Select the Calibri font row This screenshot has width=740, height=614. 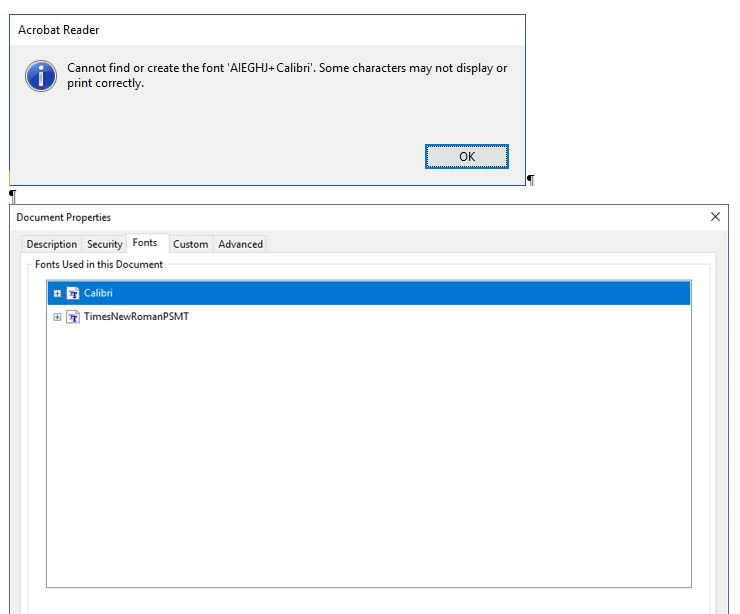(369, 293)
